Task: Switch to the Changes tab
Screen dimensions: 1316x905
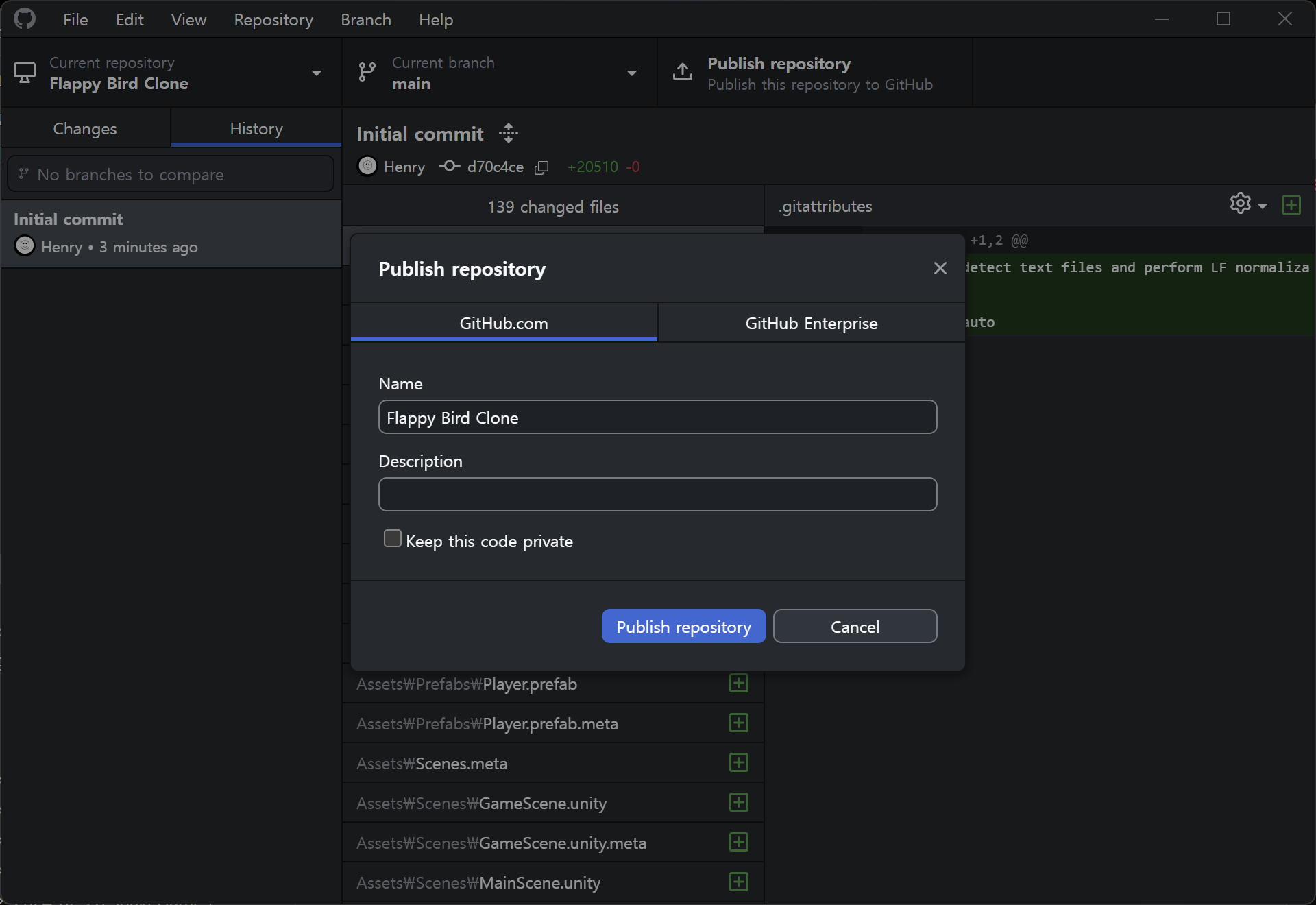Action: tap(86, 128)
